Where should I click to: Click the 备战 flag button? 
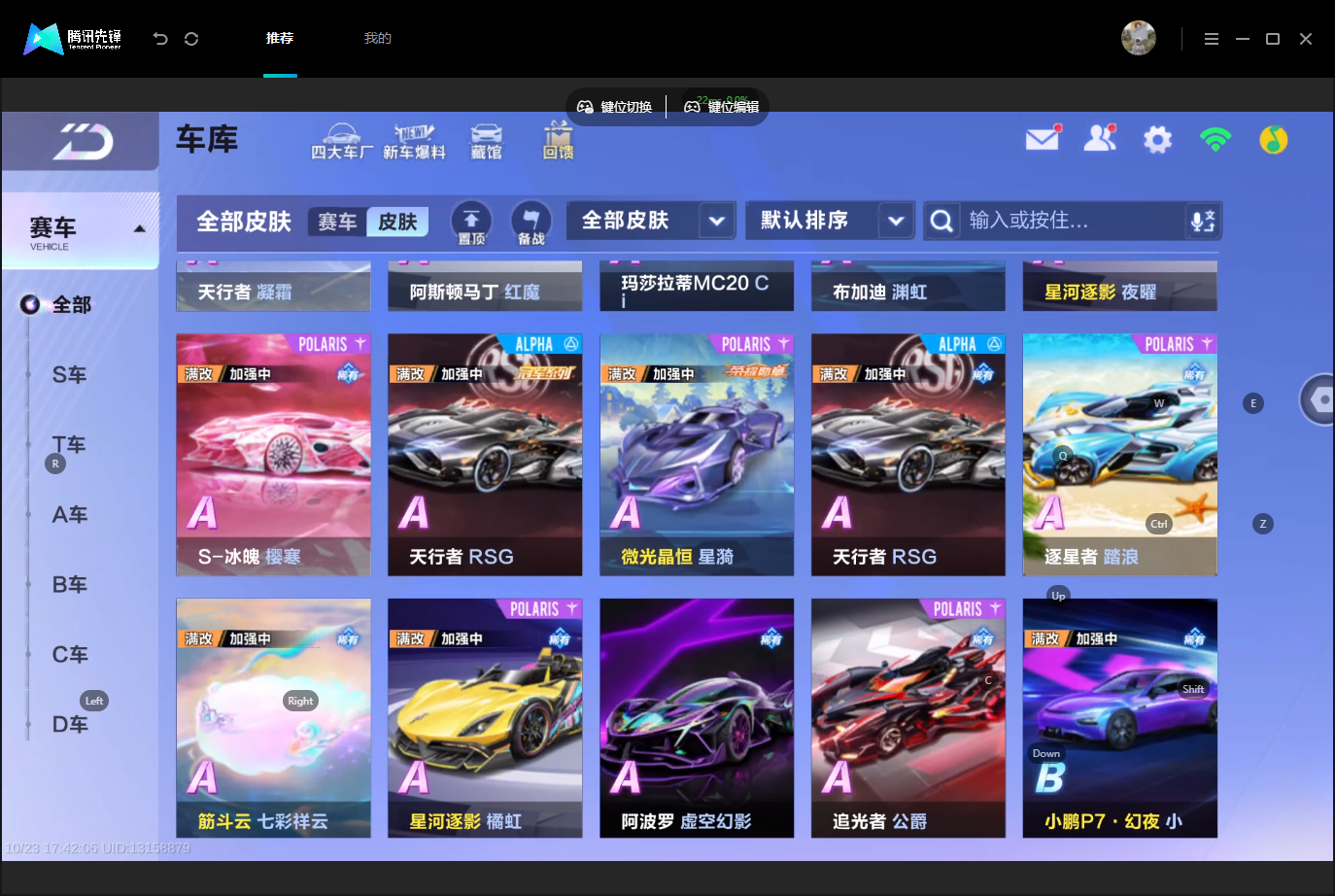click(531, 223)
